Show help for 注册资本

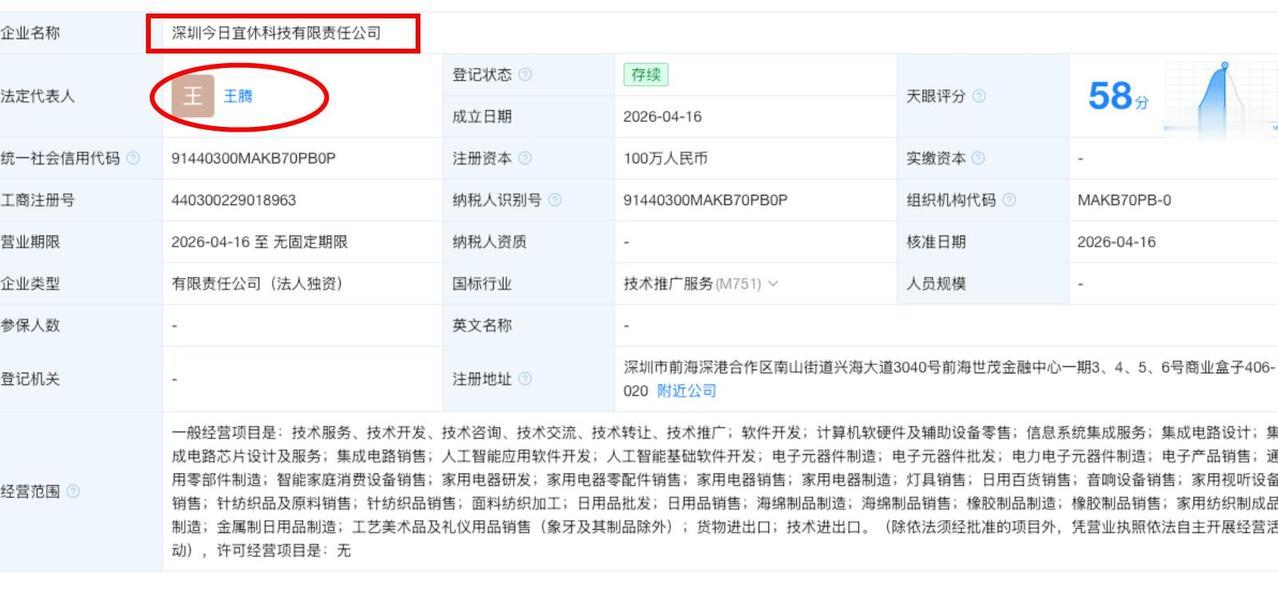pos(526,158)
